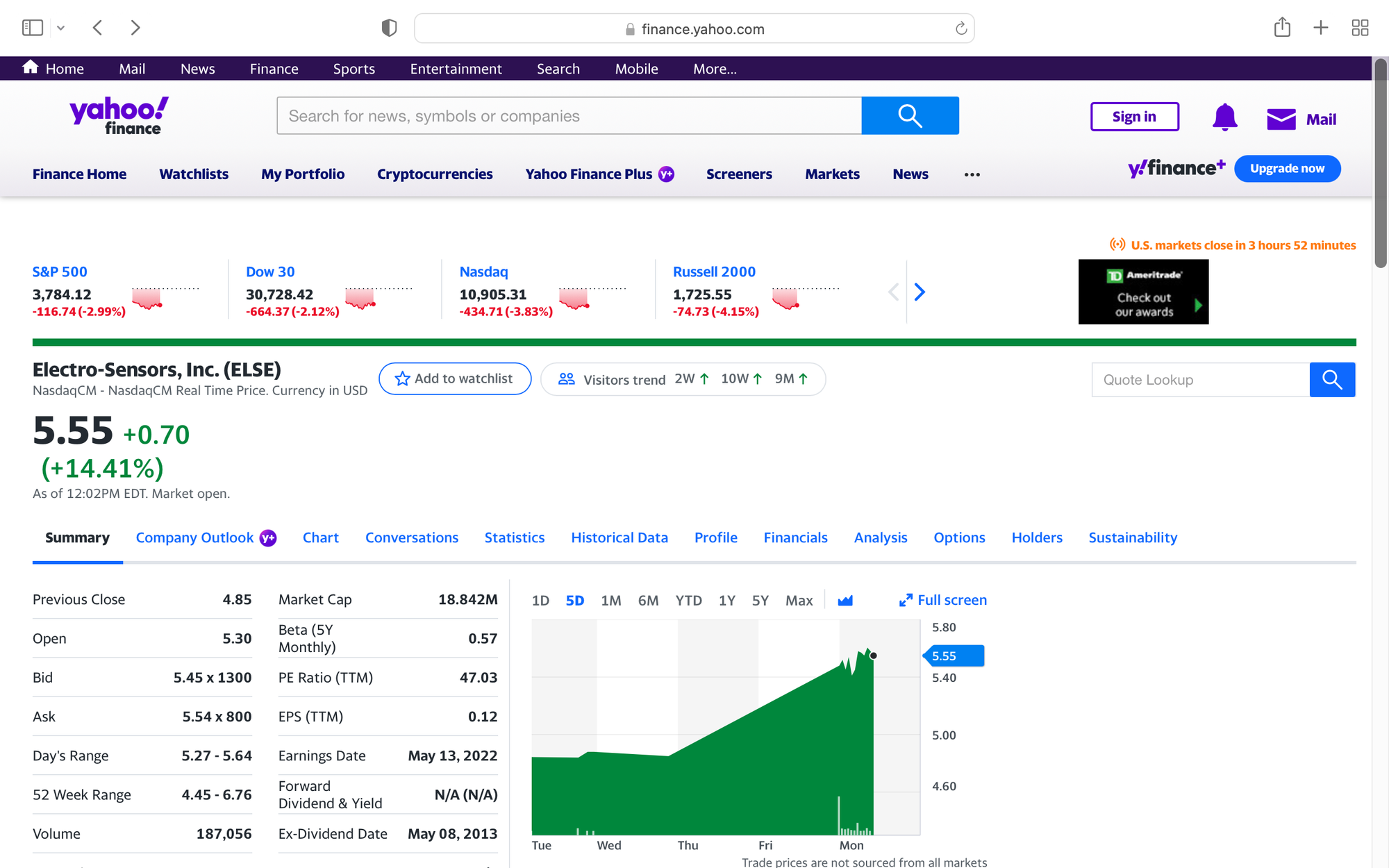
Task: Click the TD Ameritrade advertisement banner
Action: point(1143,291)
